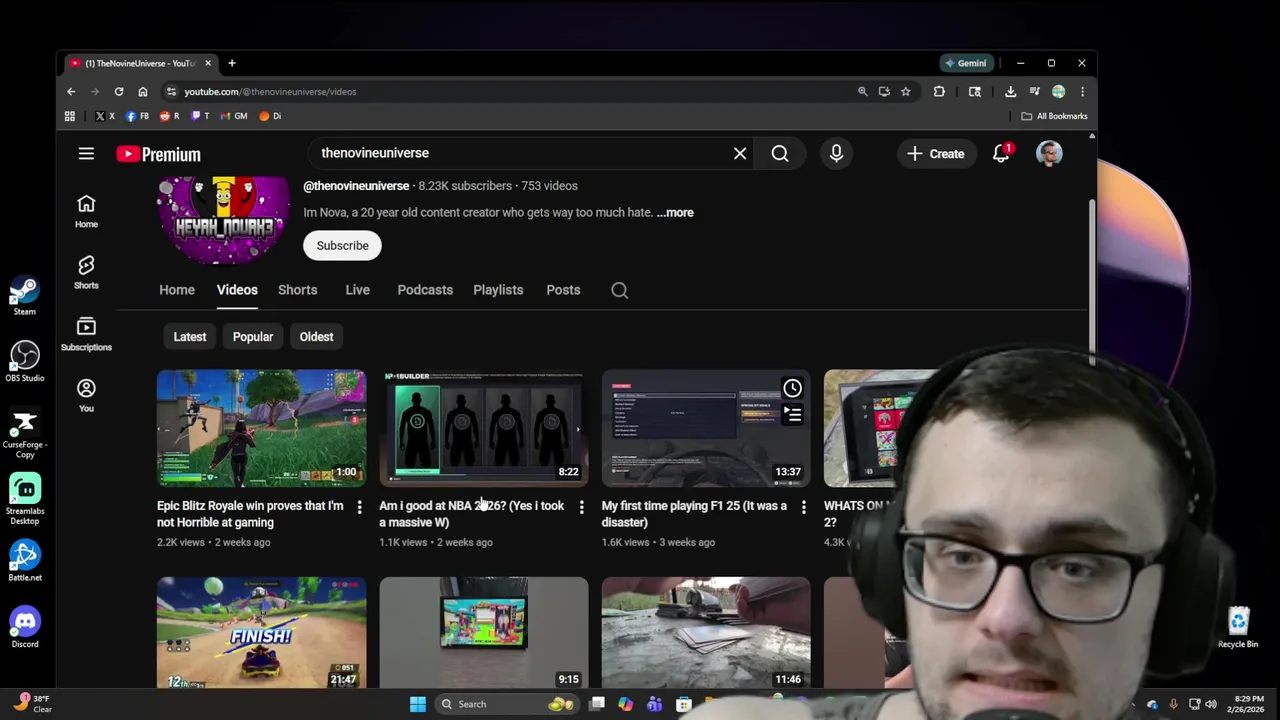Image resolution: width=1280 pixels, height=720 pixels.
Task: Launch Steam from the desktop
Action: tap(25, 296)
